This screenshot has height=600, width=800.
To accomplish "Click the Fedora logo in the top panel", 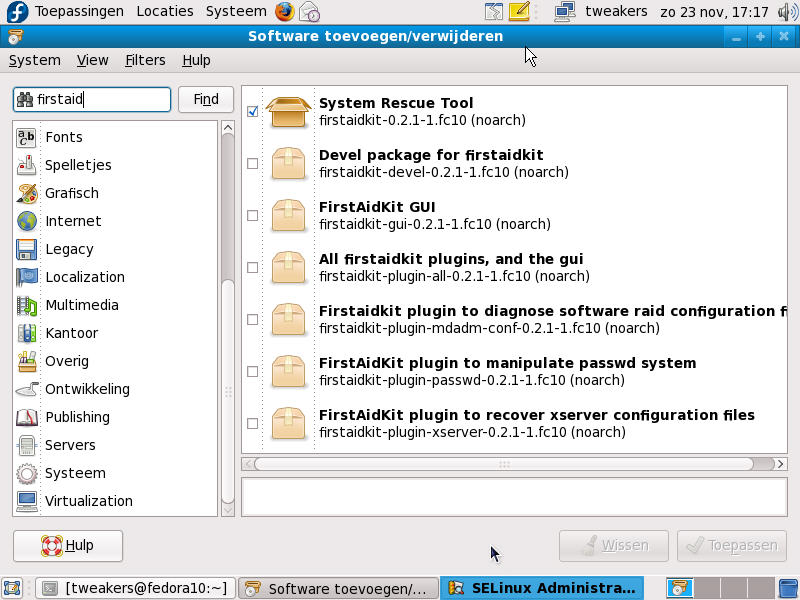I will (17, 12).
